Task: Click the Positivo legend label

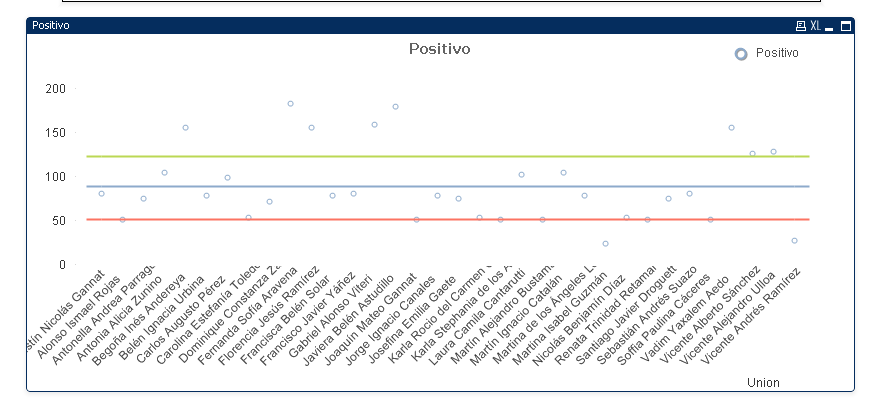Action: 777,53
